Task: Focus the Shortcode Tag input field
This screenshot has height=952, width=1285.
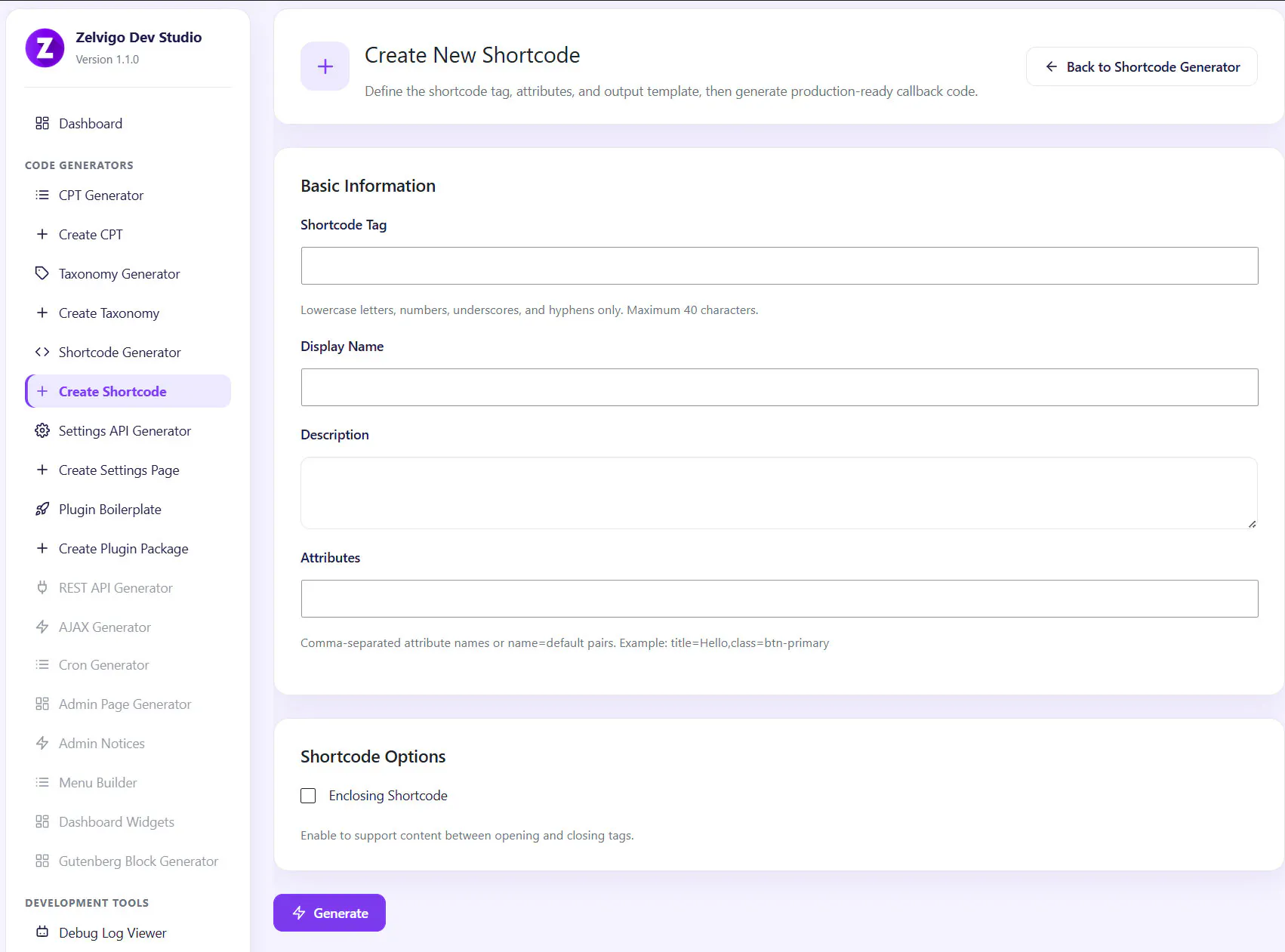Action: [x=779, y=266]
